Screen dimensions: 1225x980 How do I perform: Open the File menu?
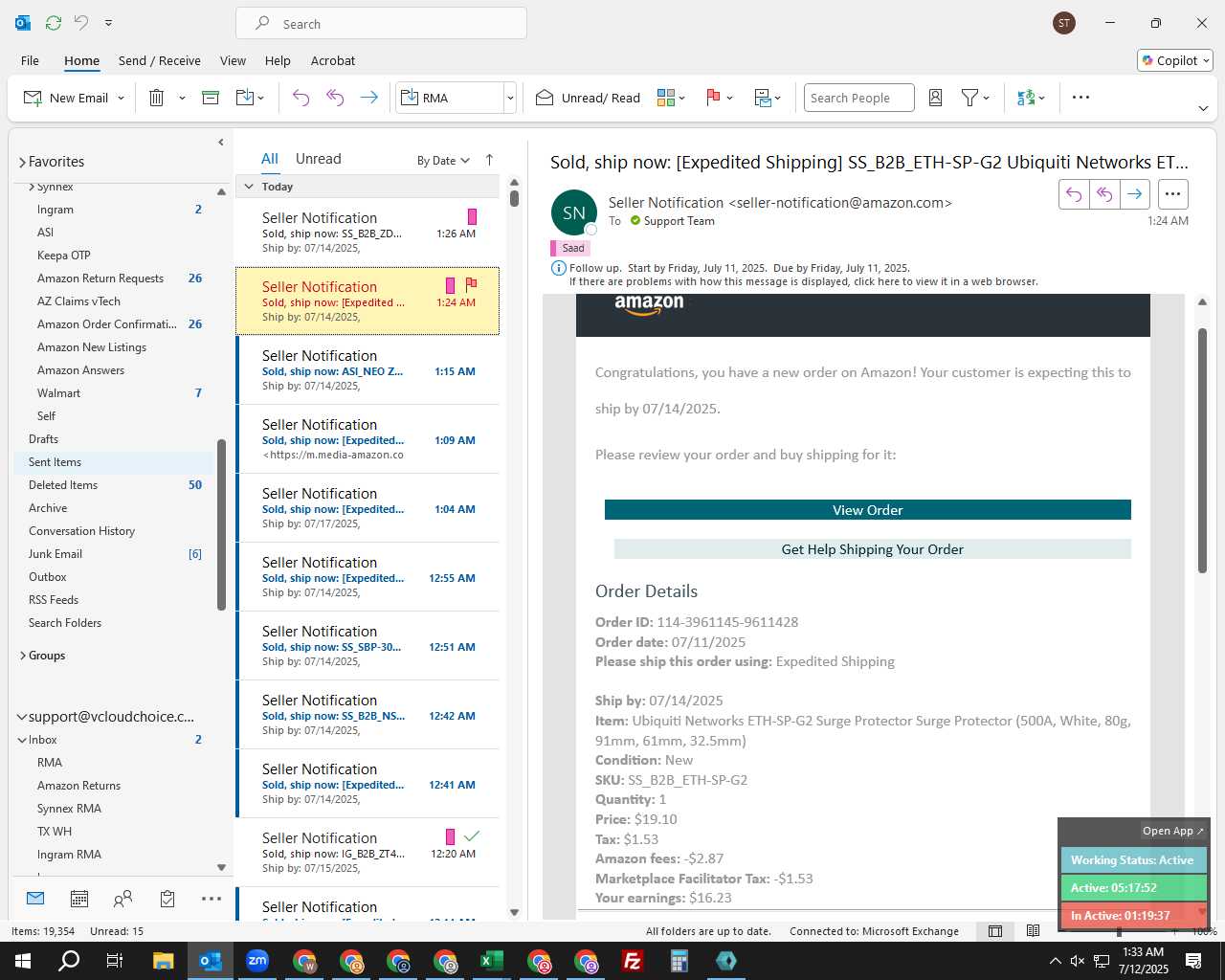30,60
